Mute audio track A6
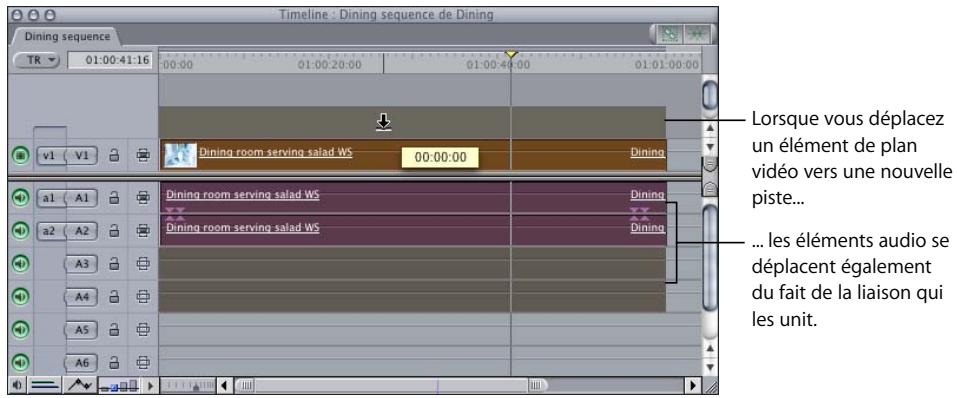The height and width of the screenshot is (398, 957). coord(20,363)
